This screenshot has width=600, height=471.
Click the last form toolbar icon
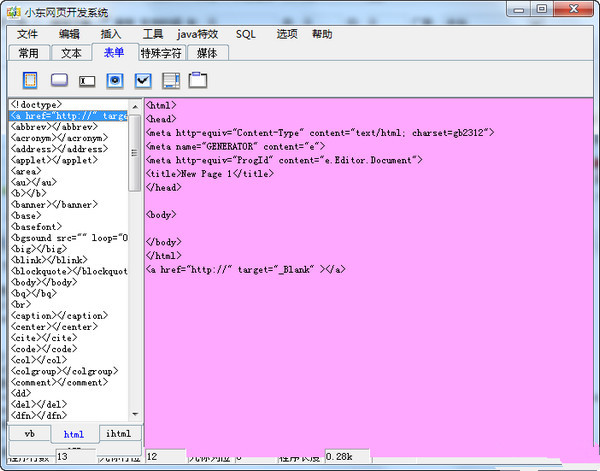[x=198, y=80]
